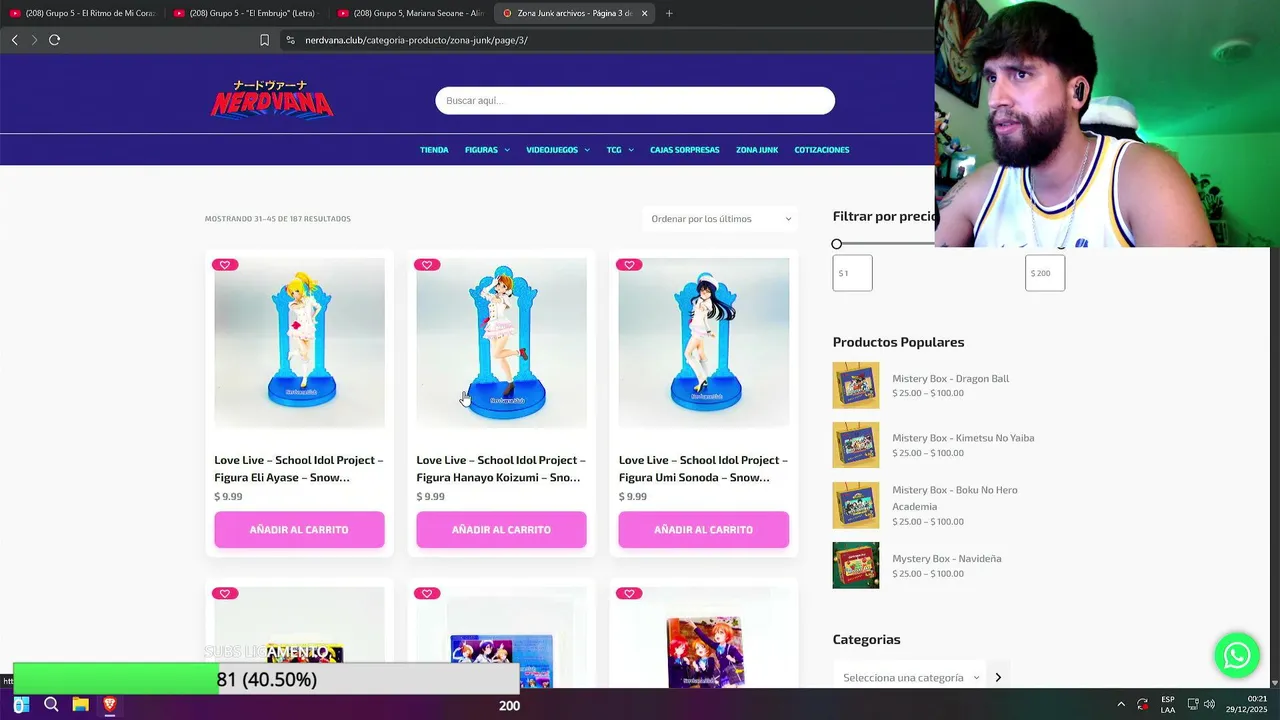1280x720 pixels.
Task: Add Eli Ayase figure to cart
Action: click(299, 530)
